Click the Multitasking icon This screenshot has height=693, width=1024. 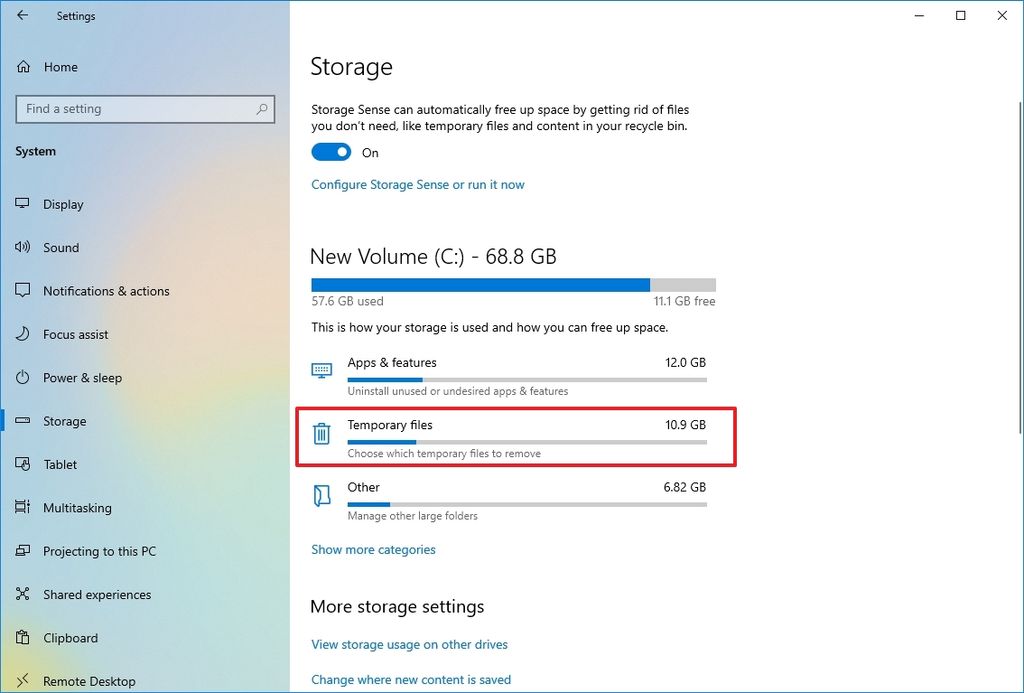[22, 507]
